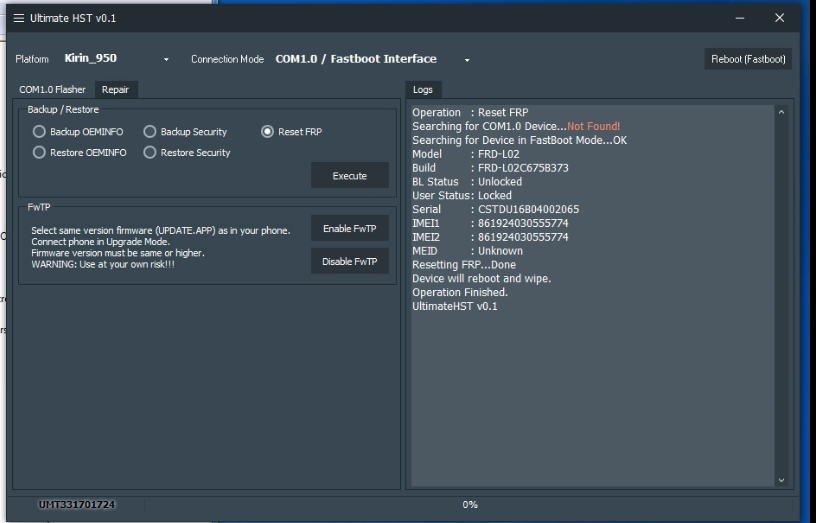This screenshot has height=523, width=816.
Task: Click the Execute button
Action: [350, 176]
